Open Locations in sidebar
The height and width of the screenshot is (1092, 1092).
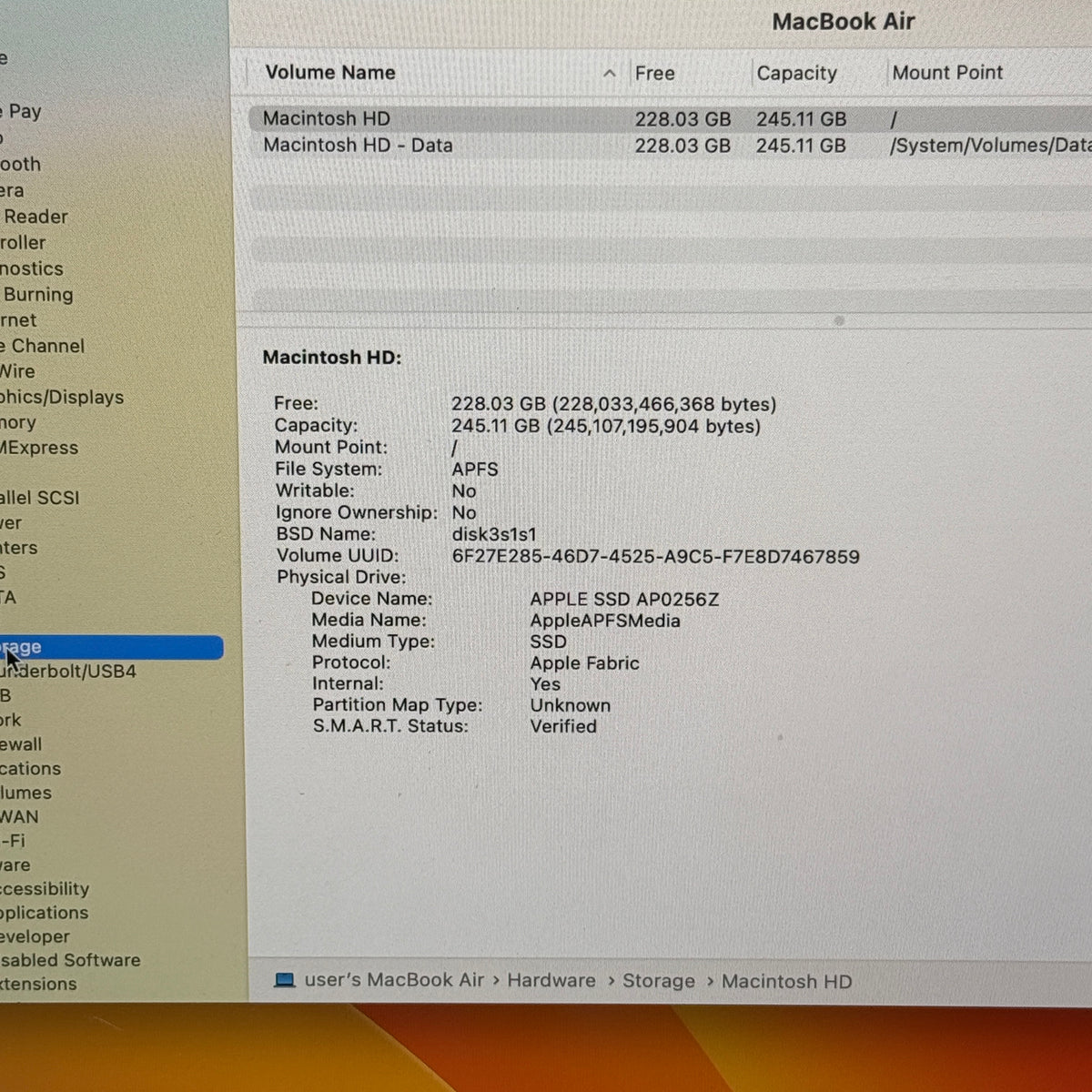31,769
